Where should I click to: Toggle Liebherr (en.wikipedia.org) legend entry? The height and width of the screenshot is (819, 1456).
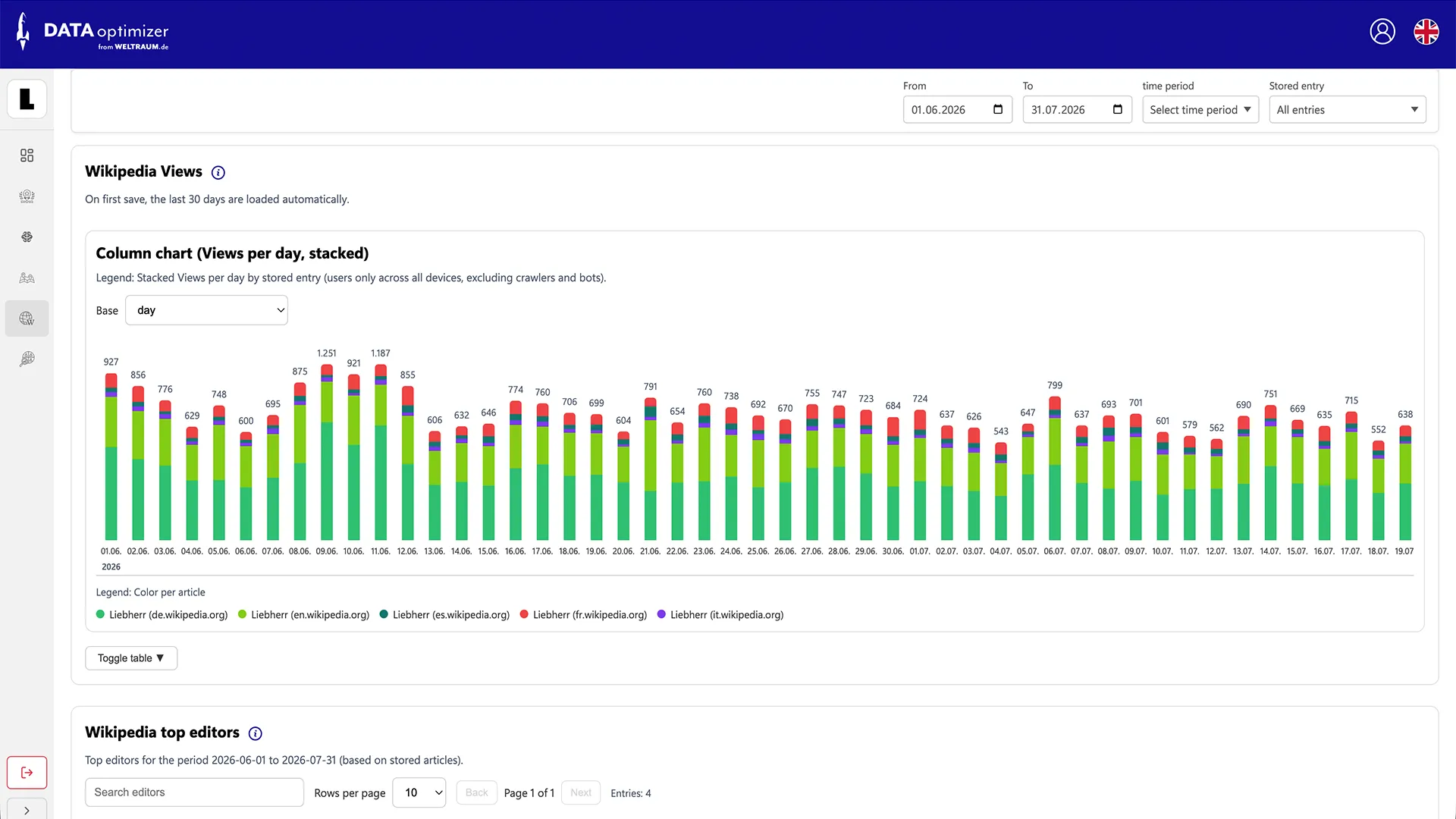tap(304, 615)
